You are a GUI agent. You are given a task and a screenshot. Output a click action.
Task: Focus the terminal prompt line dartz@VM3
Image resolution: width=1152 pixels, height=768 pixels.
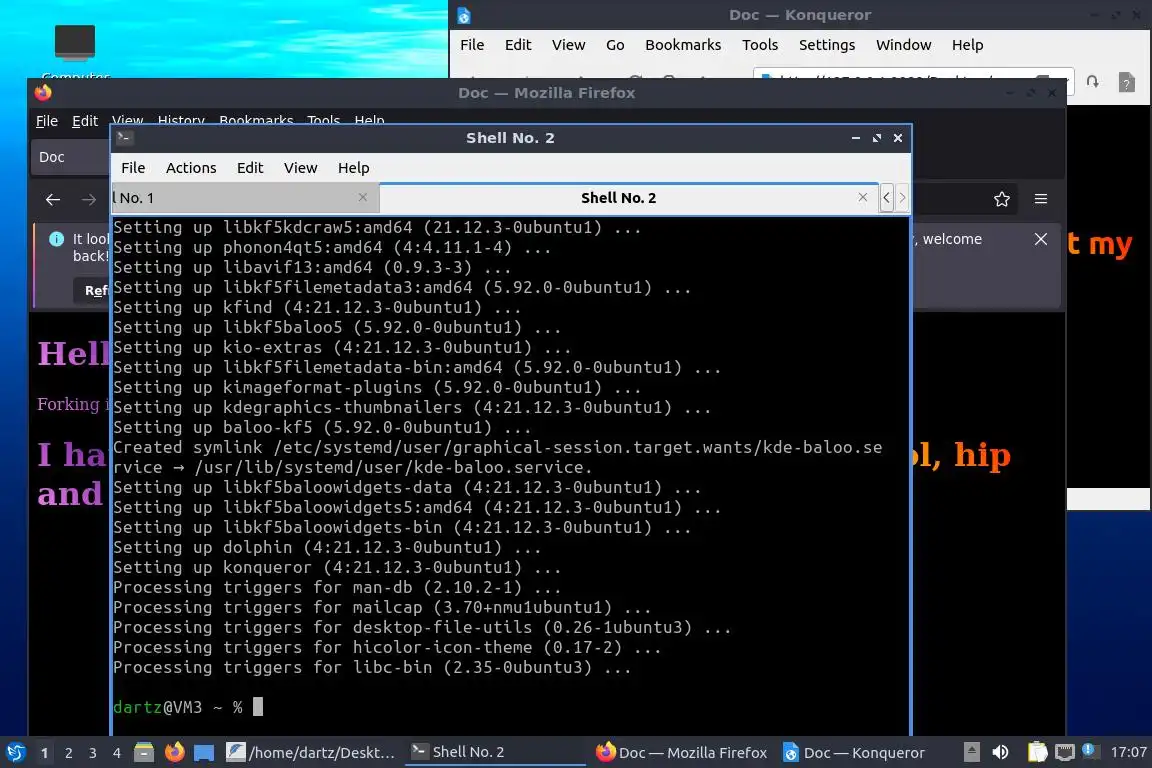pos(187,707)
